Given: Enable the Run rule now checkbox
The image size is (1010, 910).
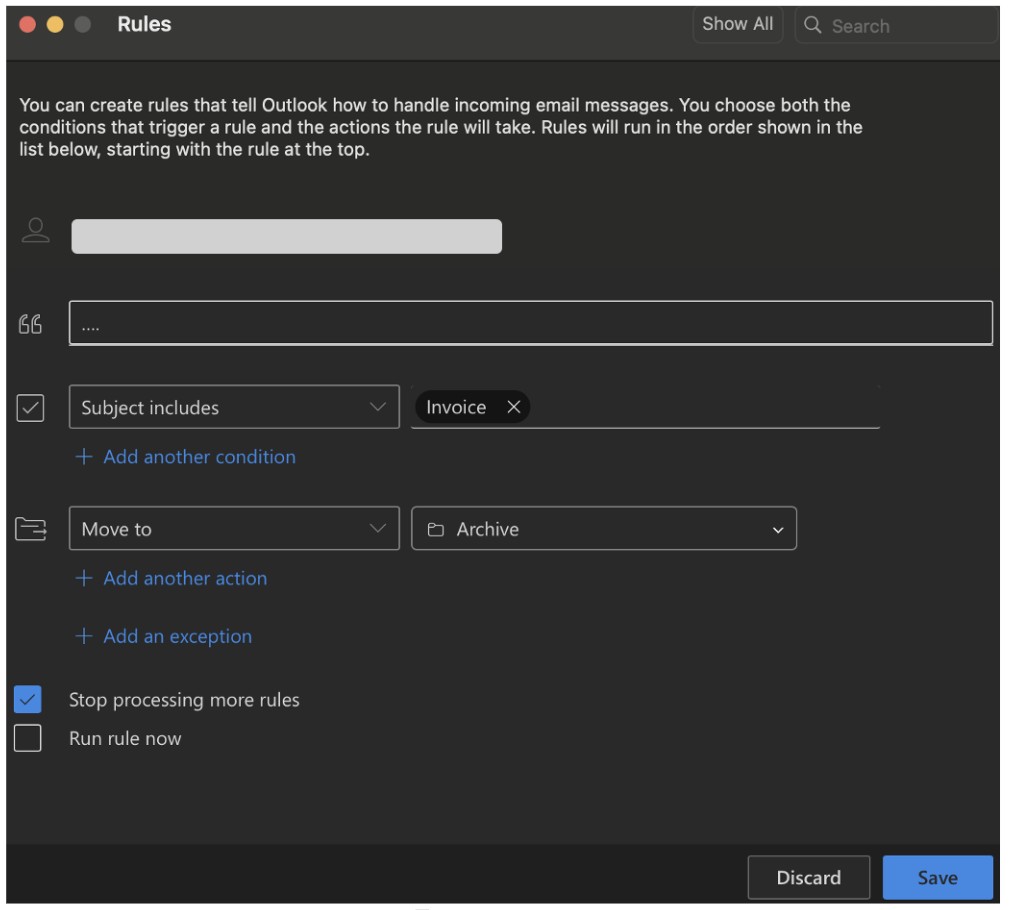Looking at the screenshot, I should (28, 739).
